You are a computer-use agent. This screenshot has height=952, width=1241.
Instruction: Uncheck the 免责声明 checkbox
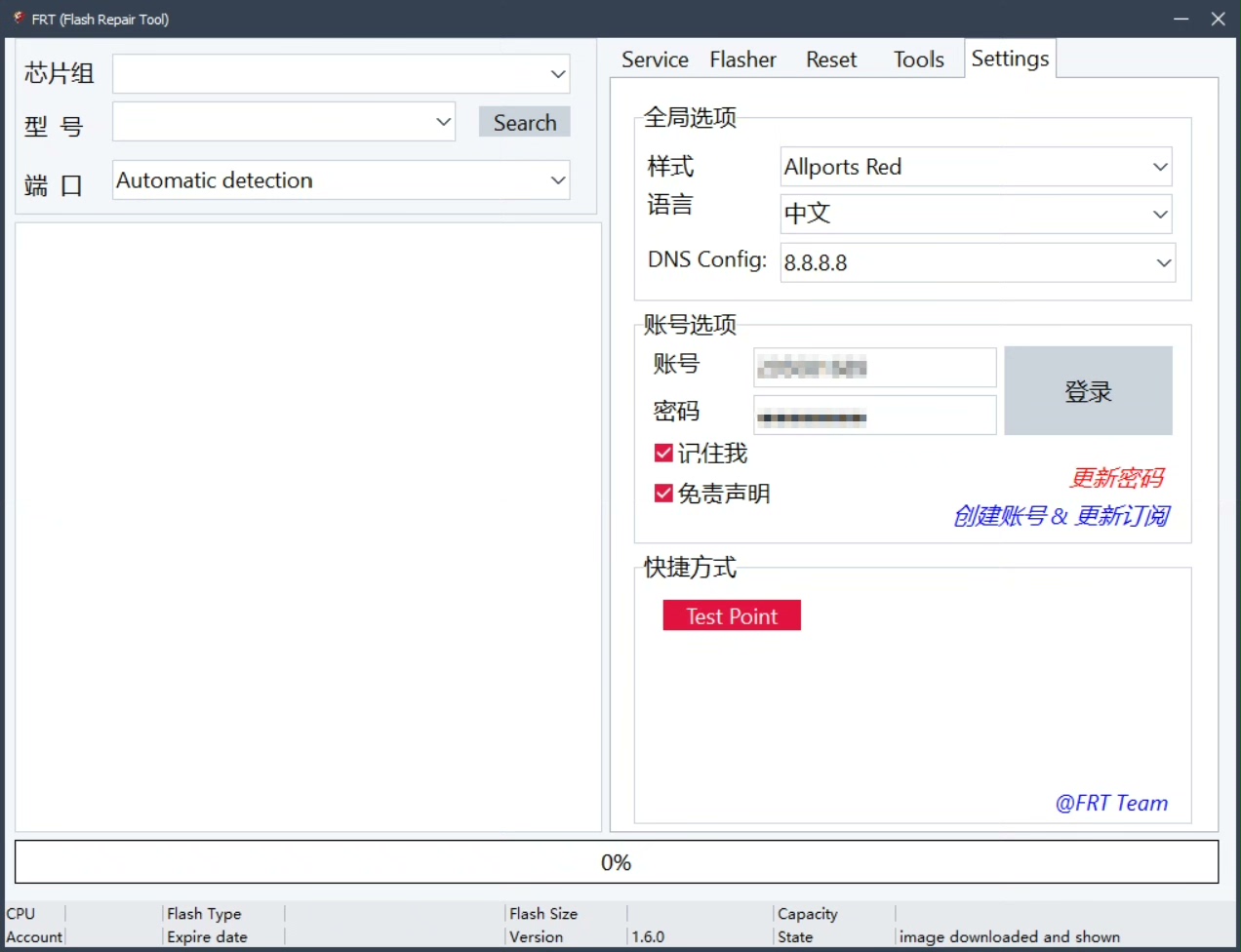click(663, 494)
